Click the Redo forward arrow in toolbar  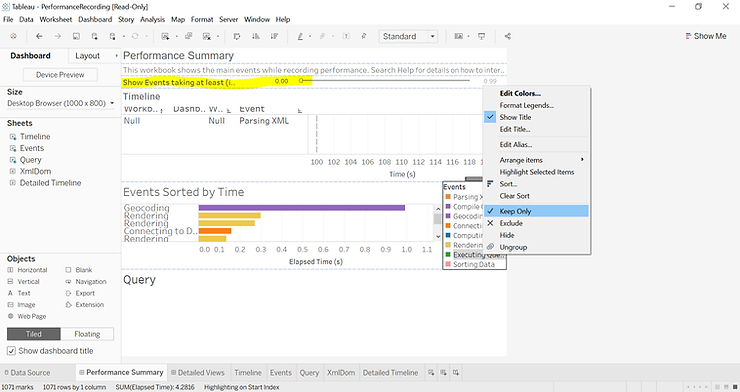point(58,36)
